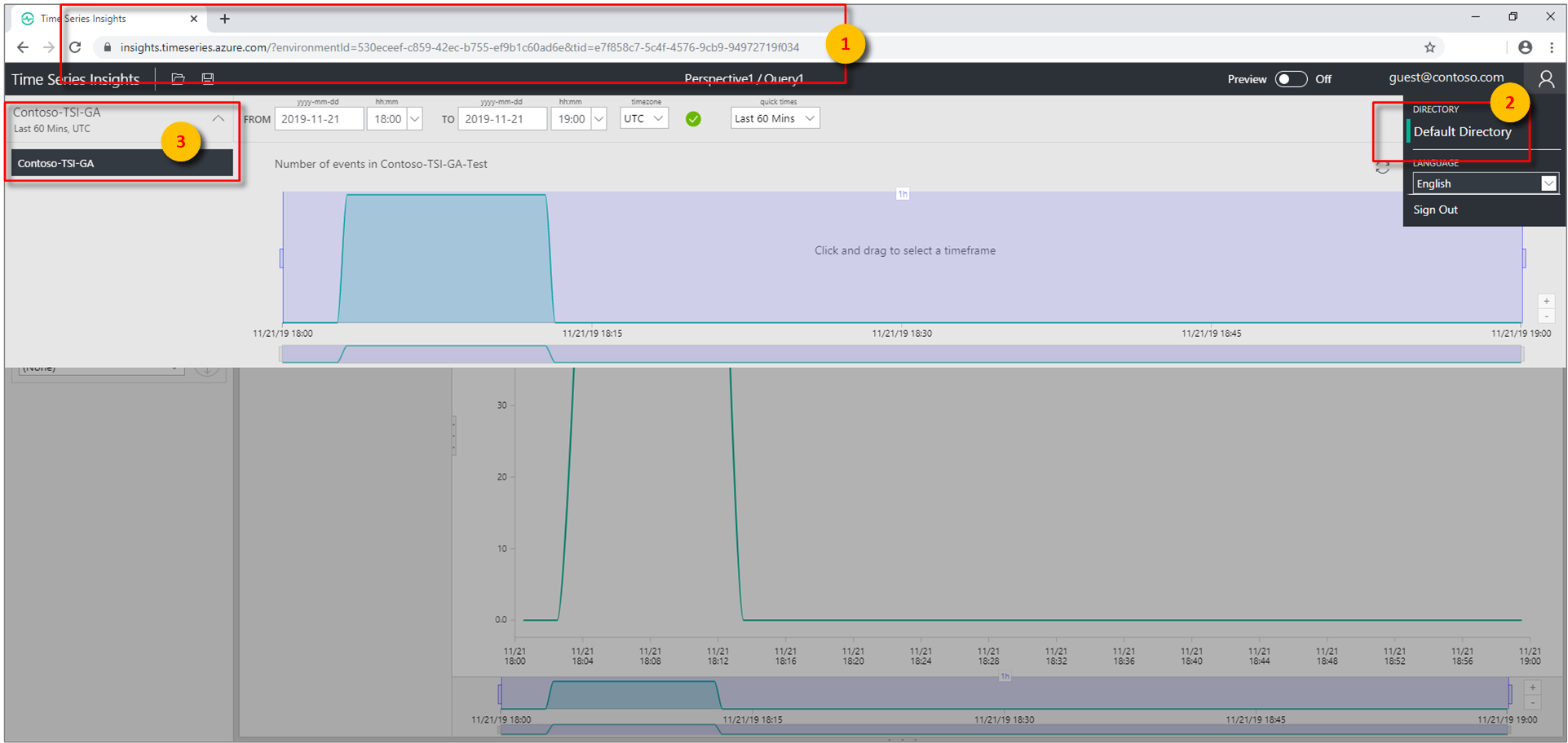Click the green validation checkmark icon
The height and width of the screenshot is (743, 1568).
click(693, 119)
